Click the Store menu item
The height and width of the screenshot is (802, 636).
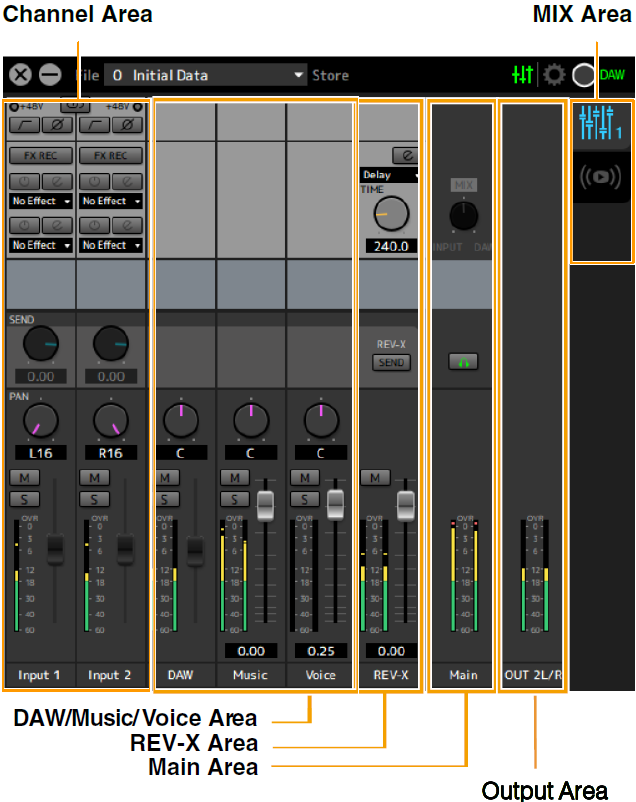click(330, 75)
